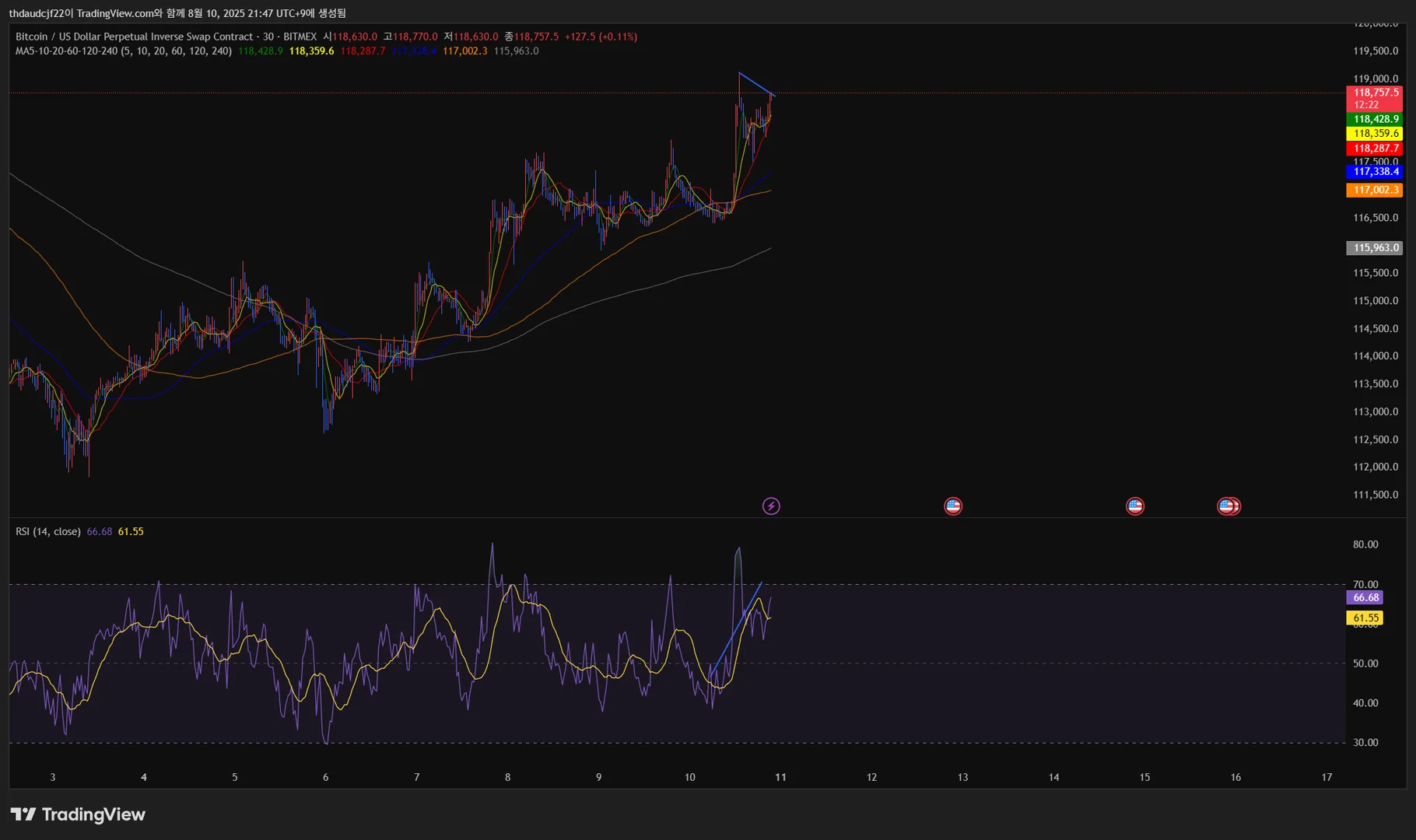Click the 111,500.0 price scale tick
Screen dimensions: 1416x840
[1376, 495]
